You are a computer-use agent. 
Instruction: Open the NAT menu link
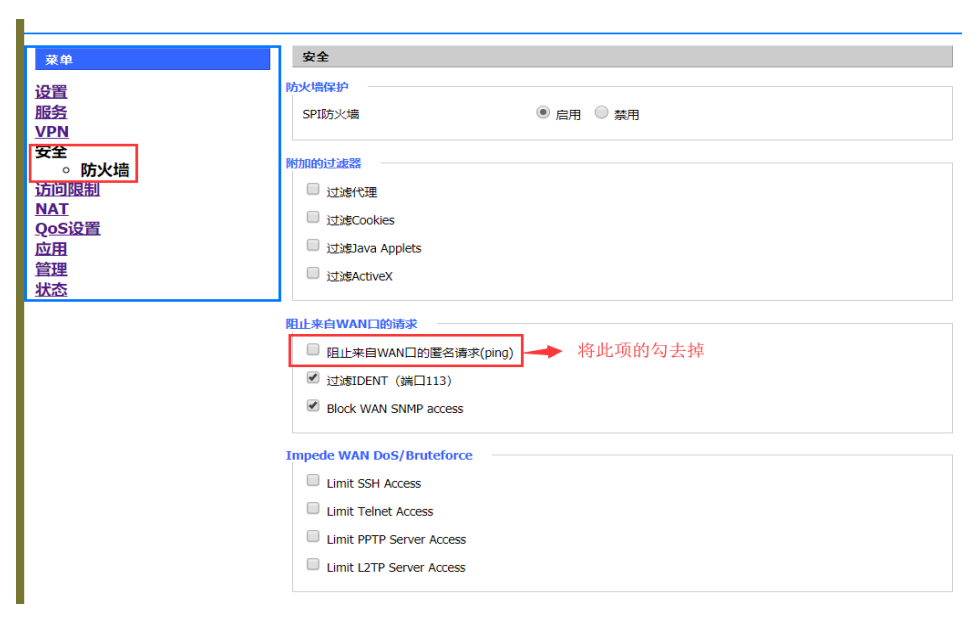click(52, 209)
